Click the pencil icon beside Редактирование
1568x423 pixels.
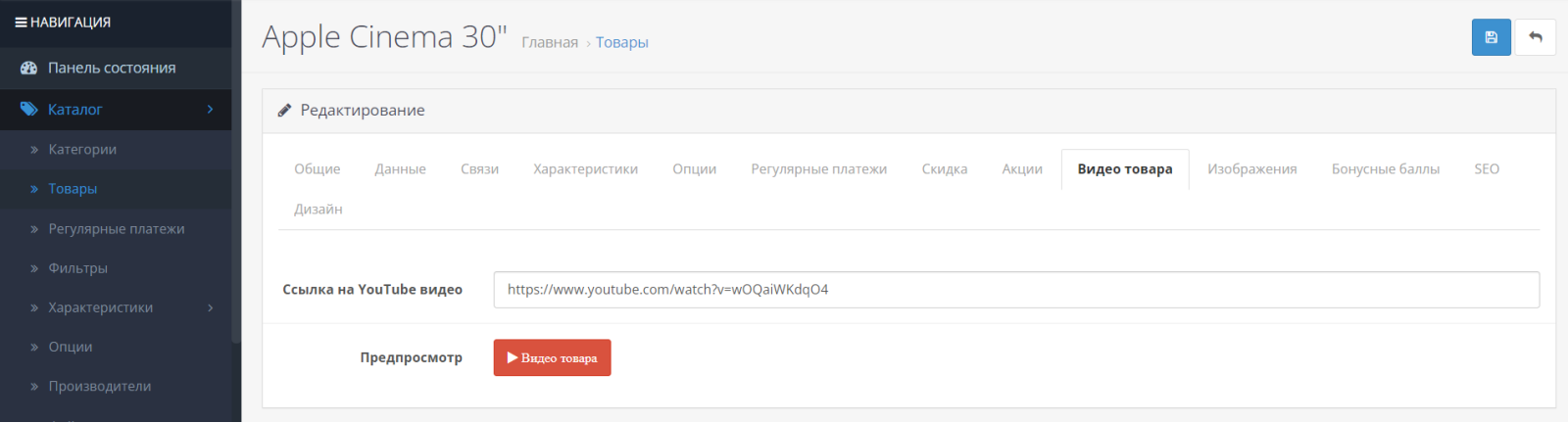(284, 111)
